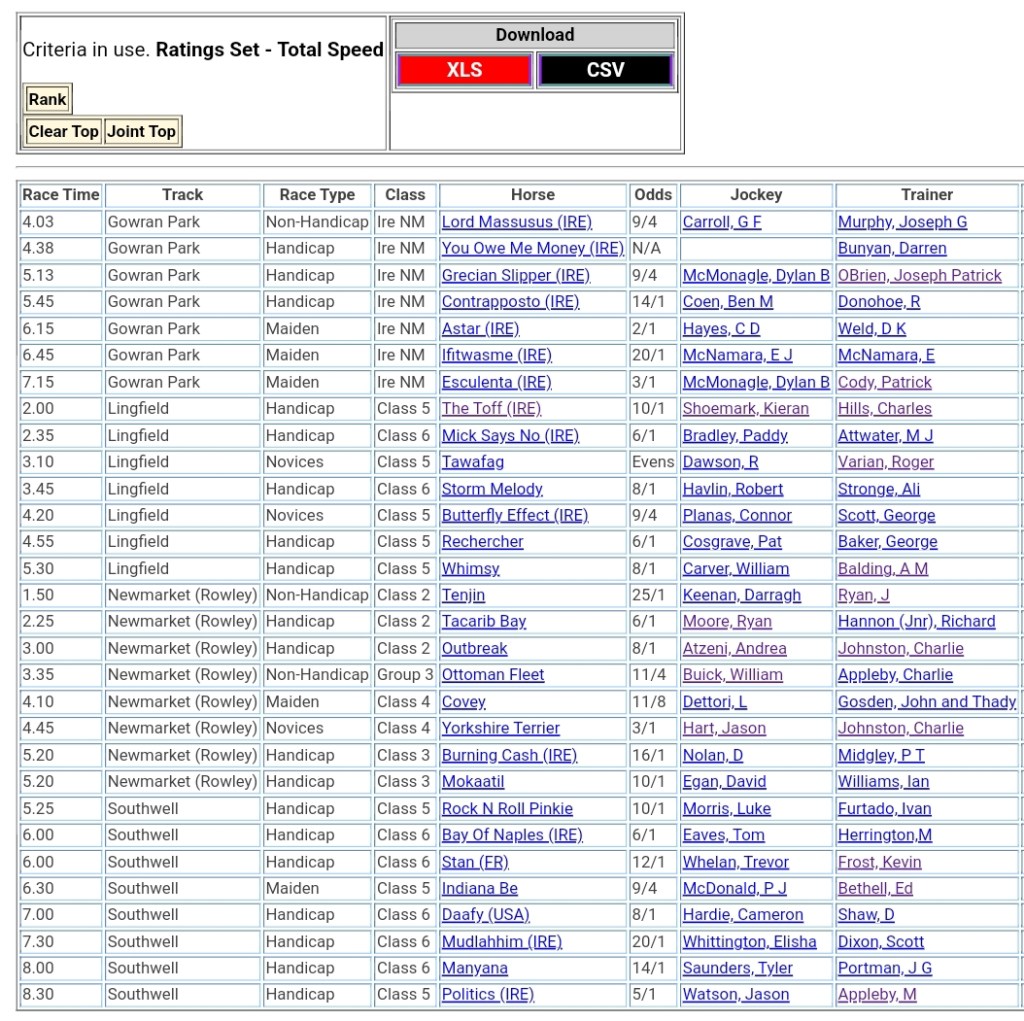Image resolution: width=1024 pixels, height=1021 pixels.
Task: Click the Clear Top button
Action: click(63, 131)
